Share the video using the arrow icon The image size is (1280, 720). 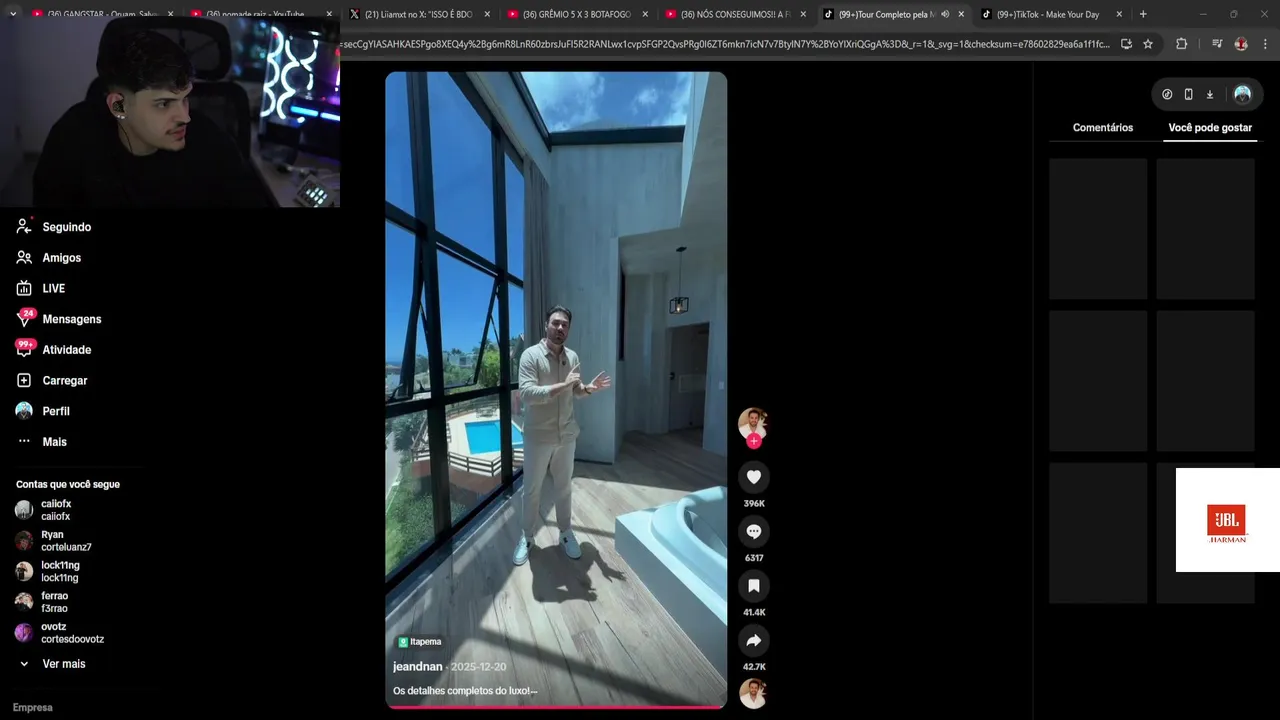[753, 640]
